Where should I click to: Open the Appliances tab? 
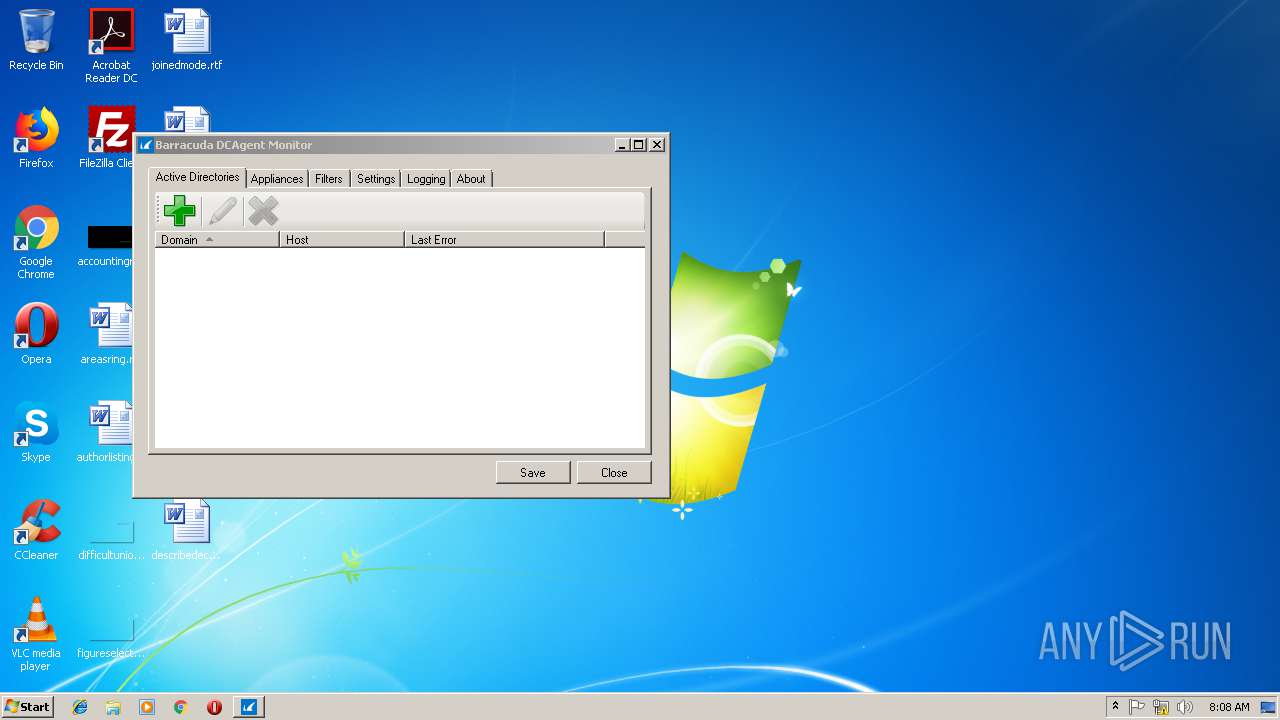tap(277, 179)
